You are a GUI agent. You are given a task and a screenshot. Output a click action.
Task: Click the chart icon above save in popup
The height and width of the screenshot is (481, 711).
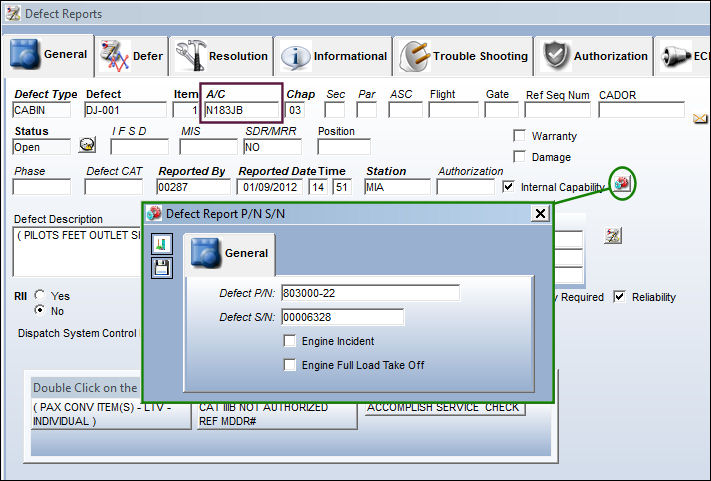162,244
